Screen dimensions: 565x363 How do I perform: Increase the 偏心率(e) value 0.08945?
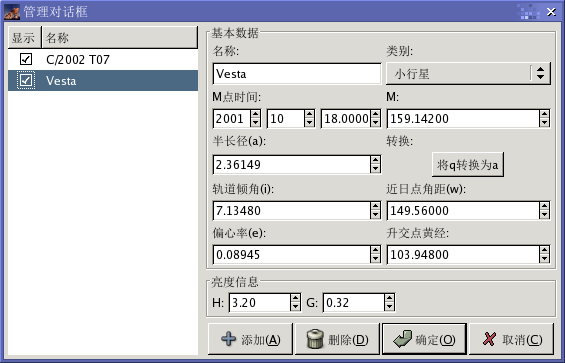pyautogui.click(x=375, y=251)
